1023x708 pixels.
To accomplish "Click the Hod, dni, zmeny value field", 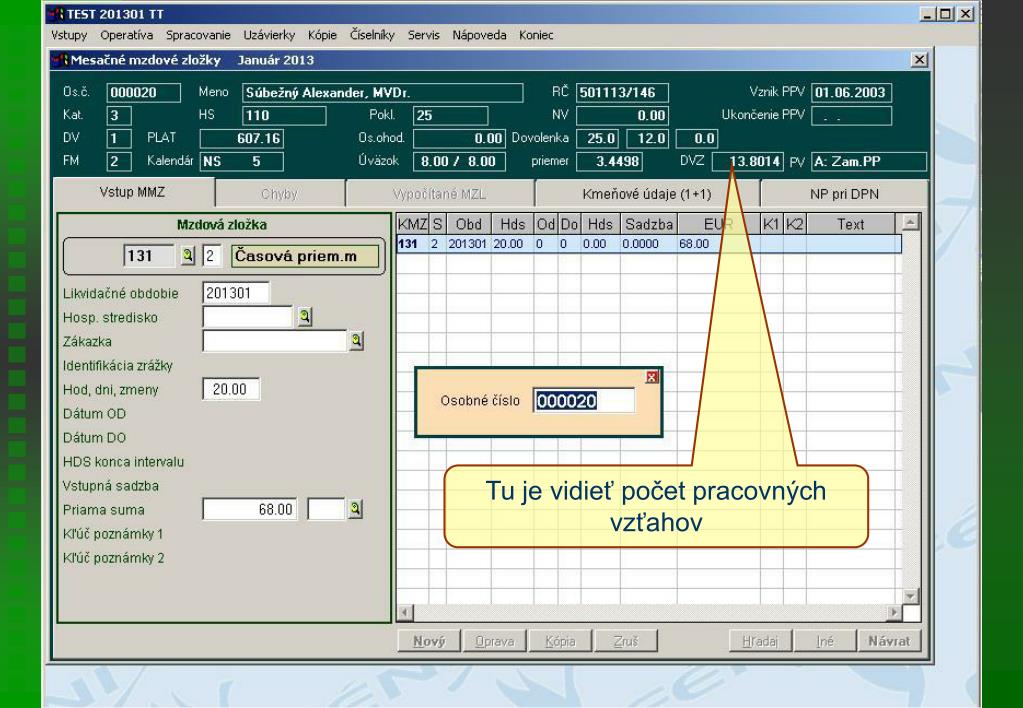I will coord(231,388).
